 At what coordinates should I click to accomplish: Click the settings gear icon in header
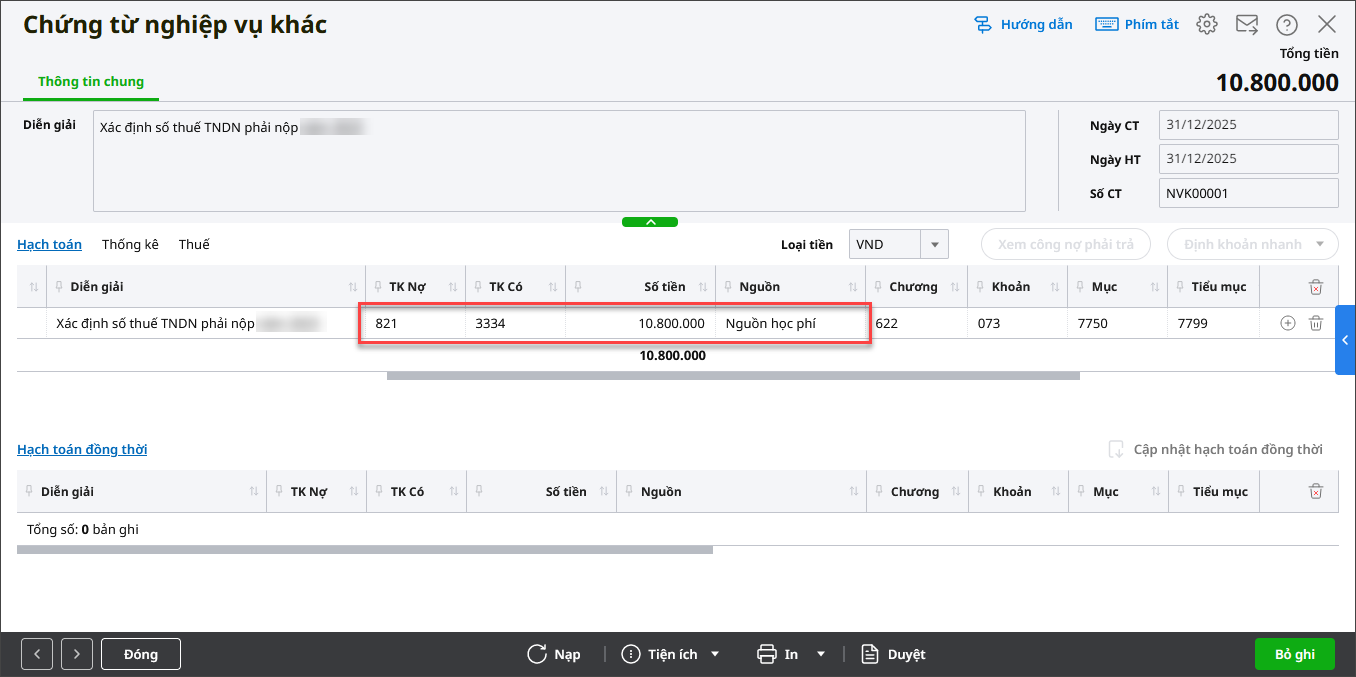point(1207,25)
